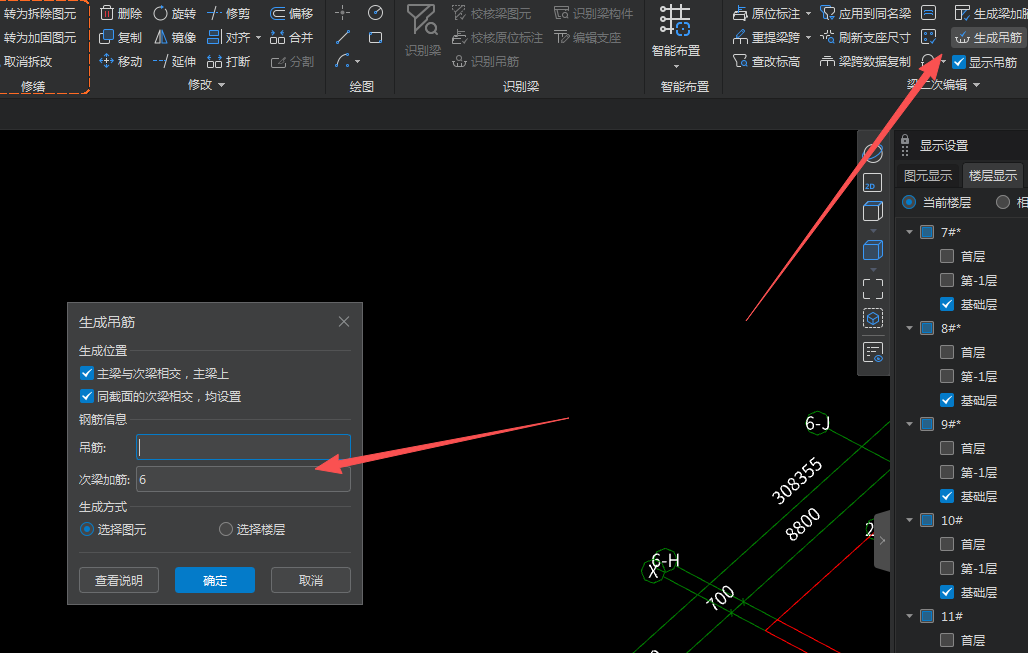Screen dimensions: 1028x653
Task: Click the orbit view icon
Action: [873, 153]
